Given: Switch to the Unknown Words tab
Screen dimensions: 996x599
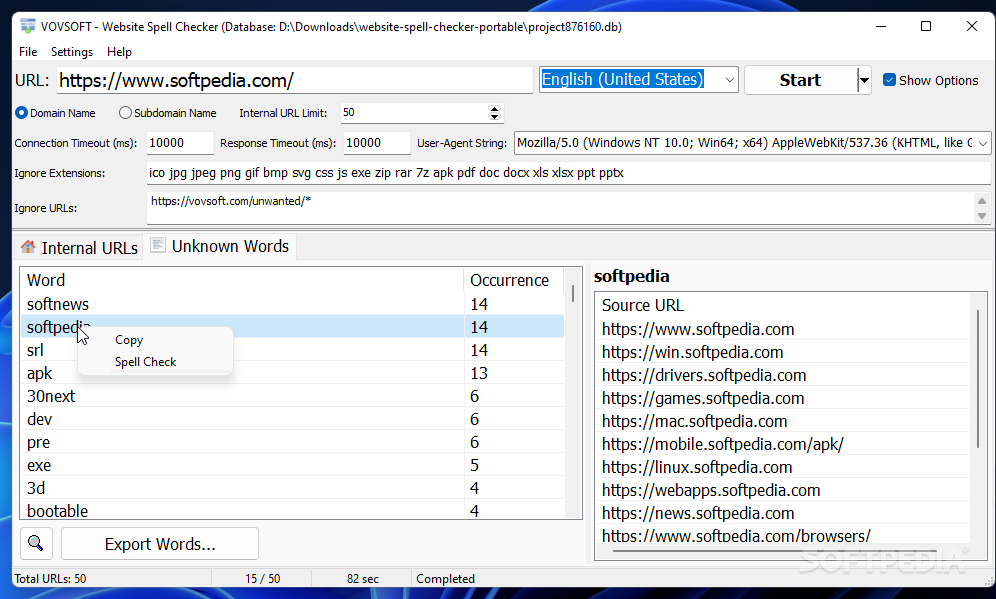Looking at the screenshot, I should pos(220,246).
